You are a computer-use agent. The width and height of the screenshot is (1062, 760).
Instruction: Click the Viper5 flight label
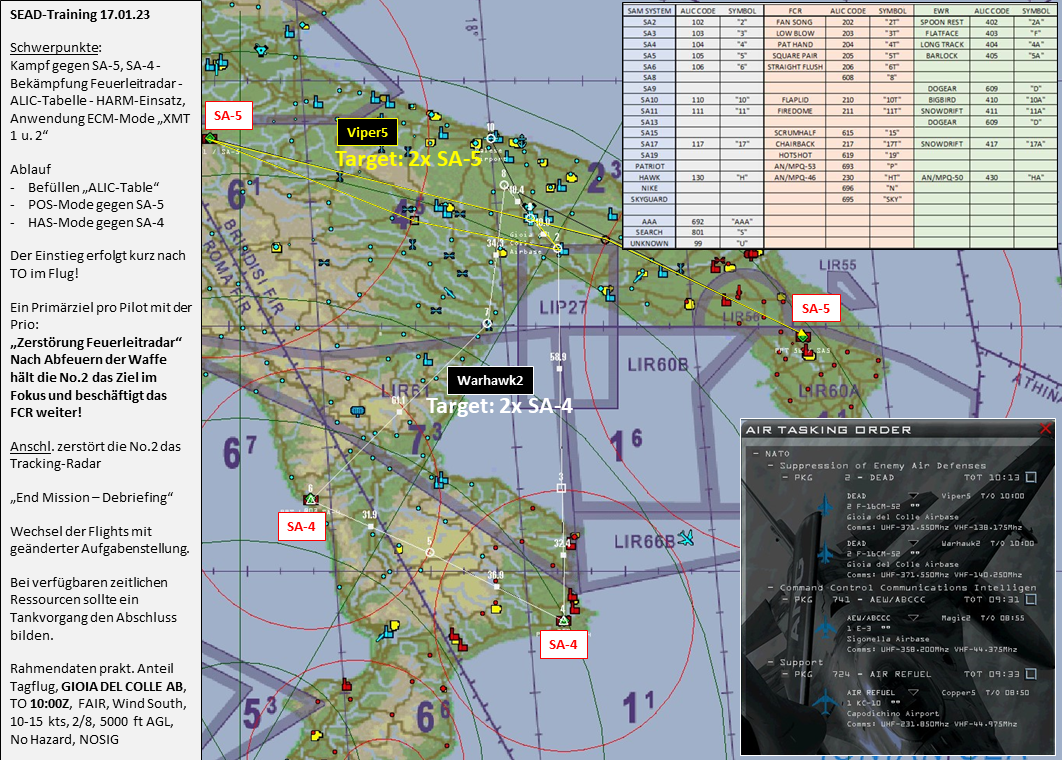click(x=367, y=132)
